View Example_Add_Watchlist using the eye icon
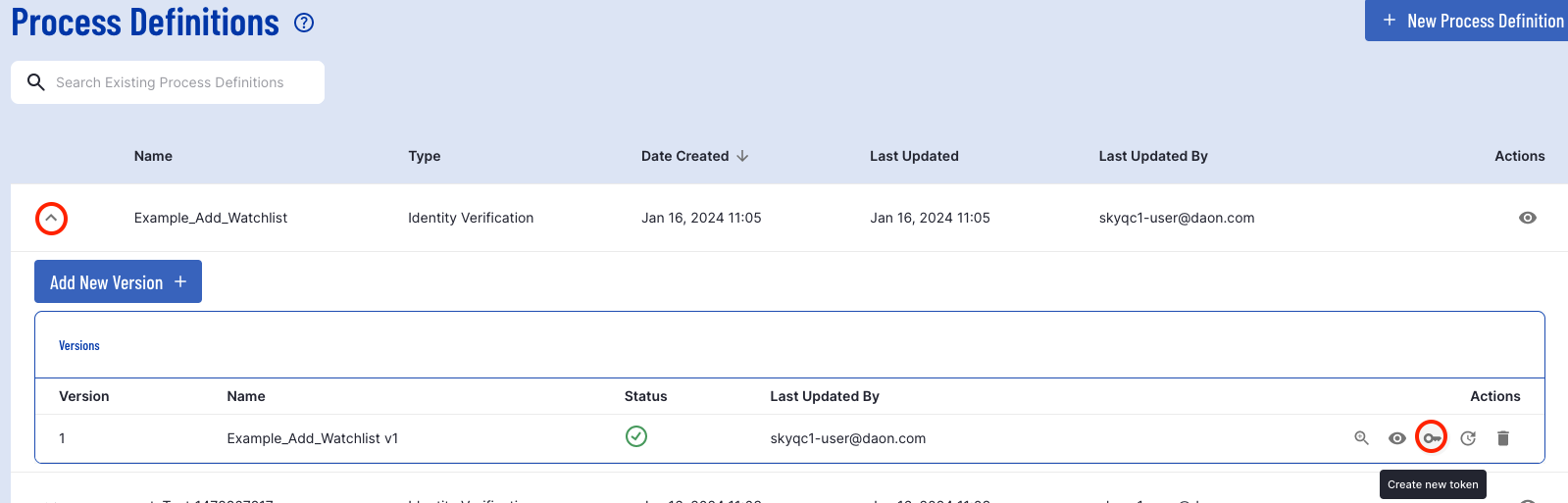The height and width of the screenshot is (503, 1568). [x=1528, y=218]
